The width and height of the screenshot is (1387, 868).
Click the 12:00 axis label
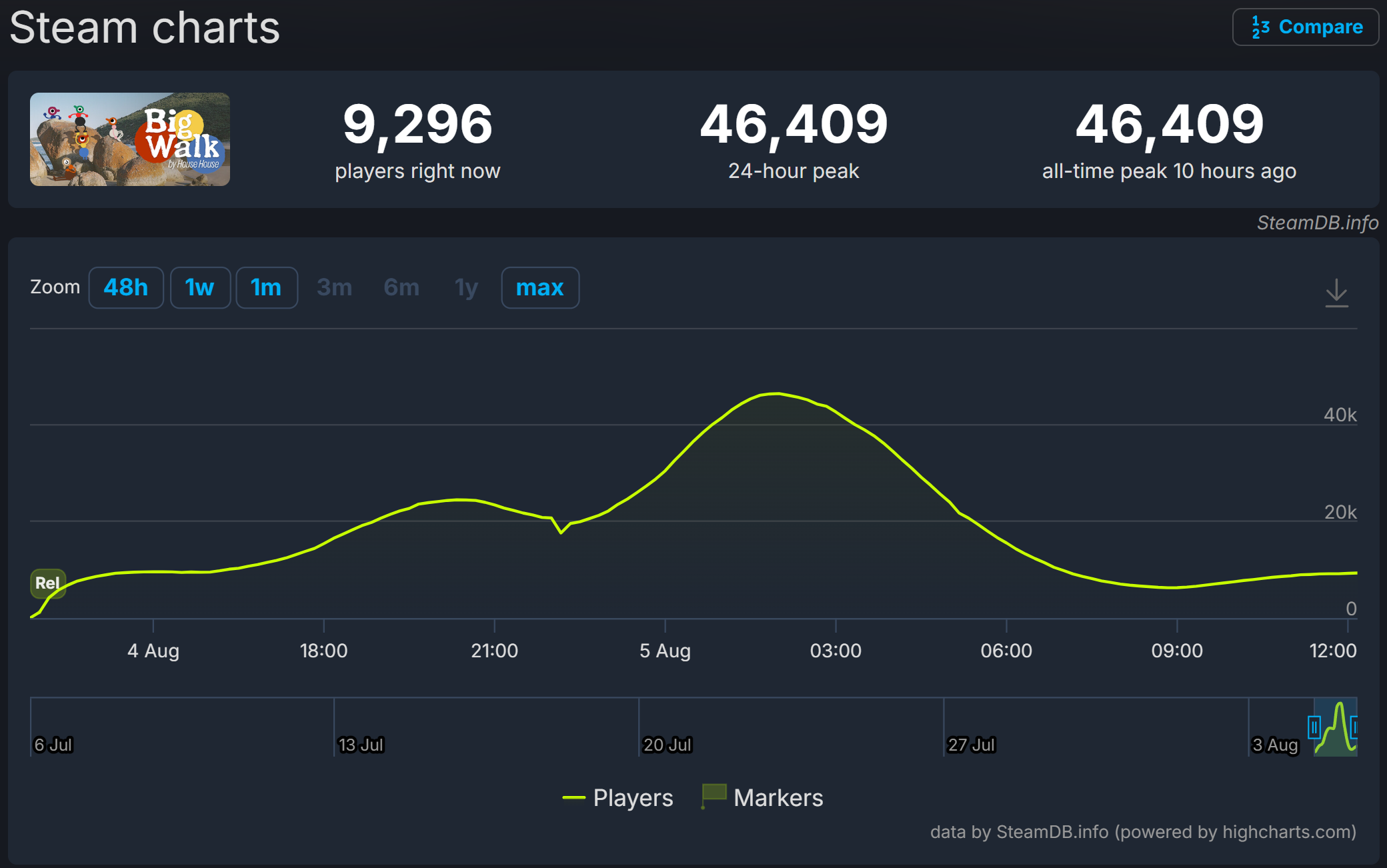coord(1333,651)
